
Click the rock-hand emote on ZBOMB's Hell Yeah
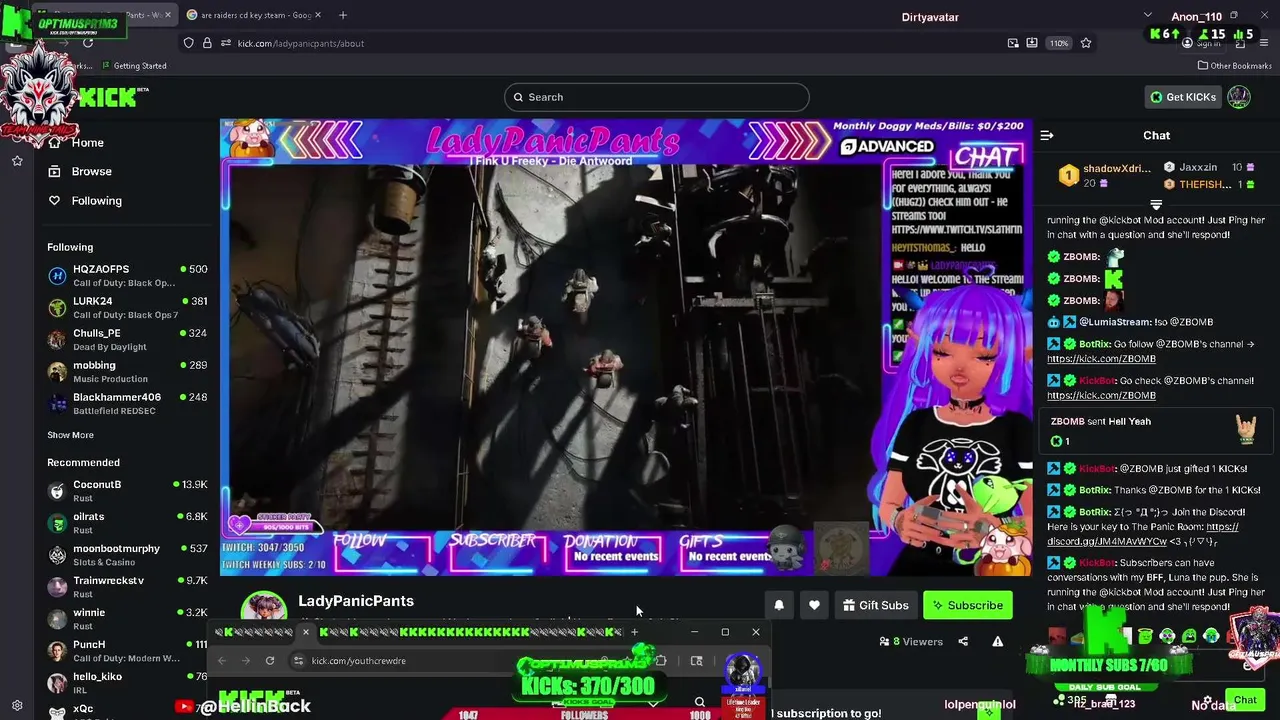click(x=1246, y=430)
